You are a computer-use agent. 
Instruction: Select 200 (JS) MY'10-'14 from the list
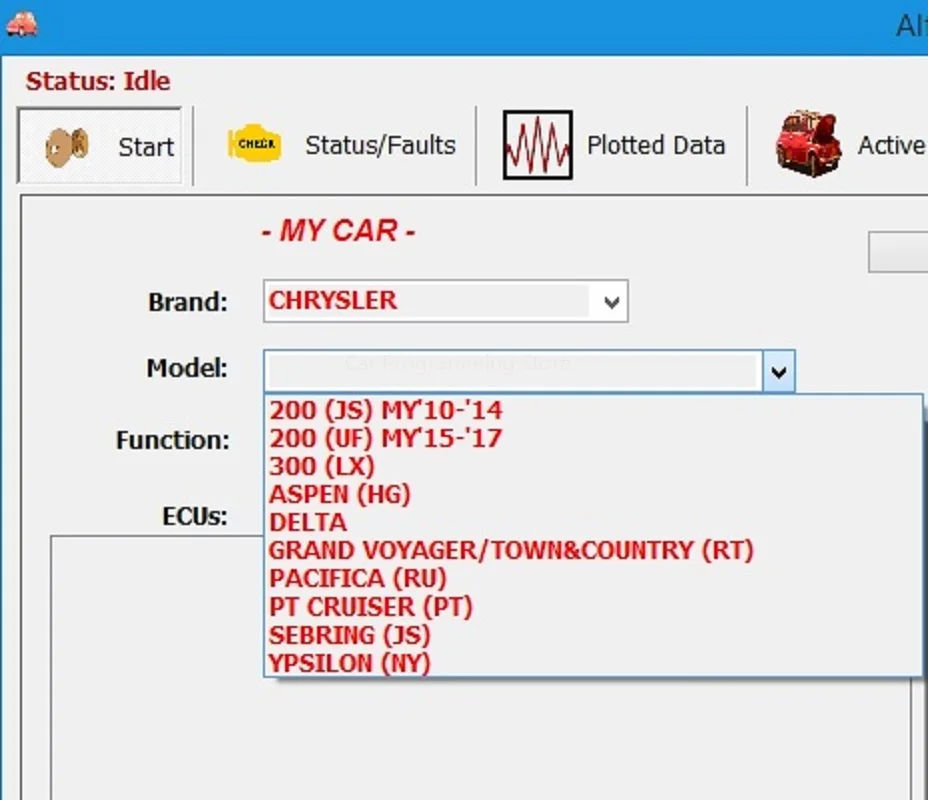pos(386,410)
